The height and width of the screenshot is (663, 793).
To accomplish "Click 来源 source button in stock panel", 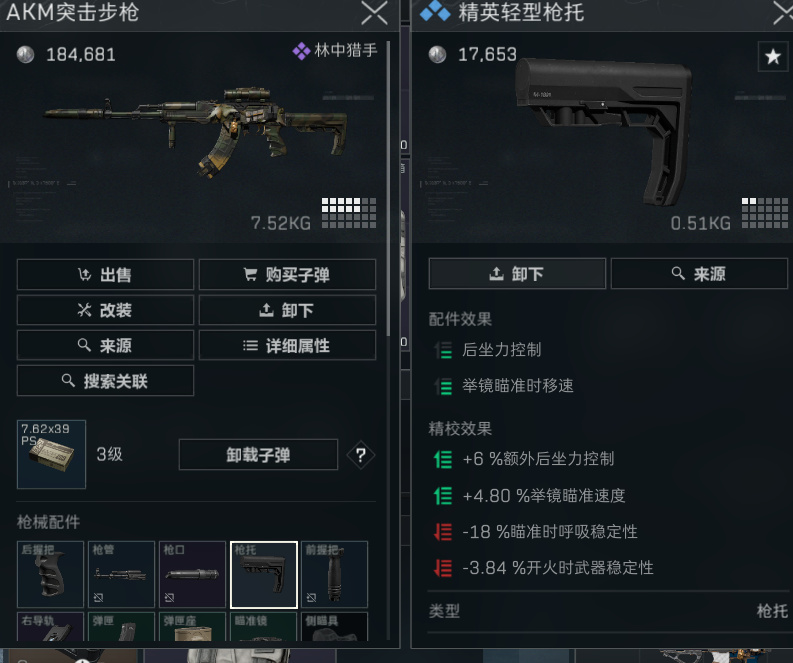I will (x=699, y=274).
